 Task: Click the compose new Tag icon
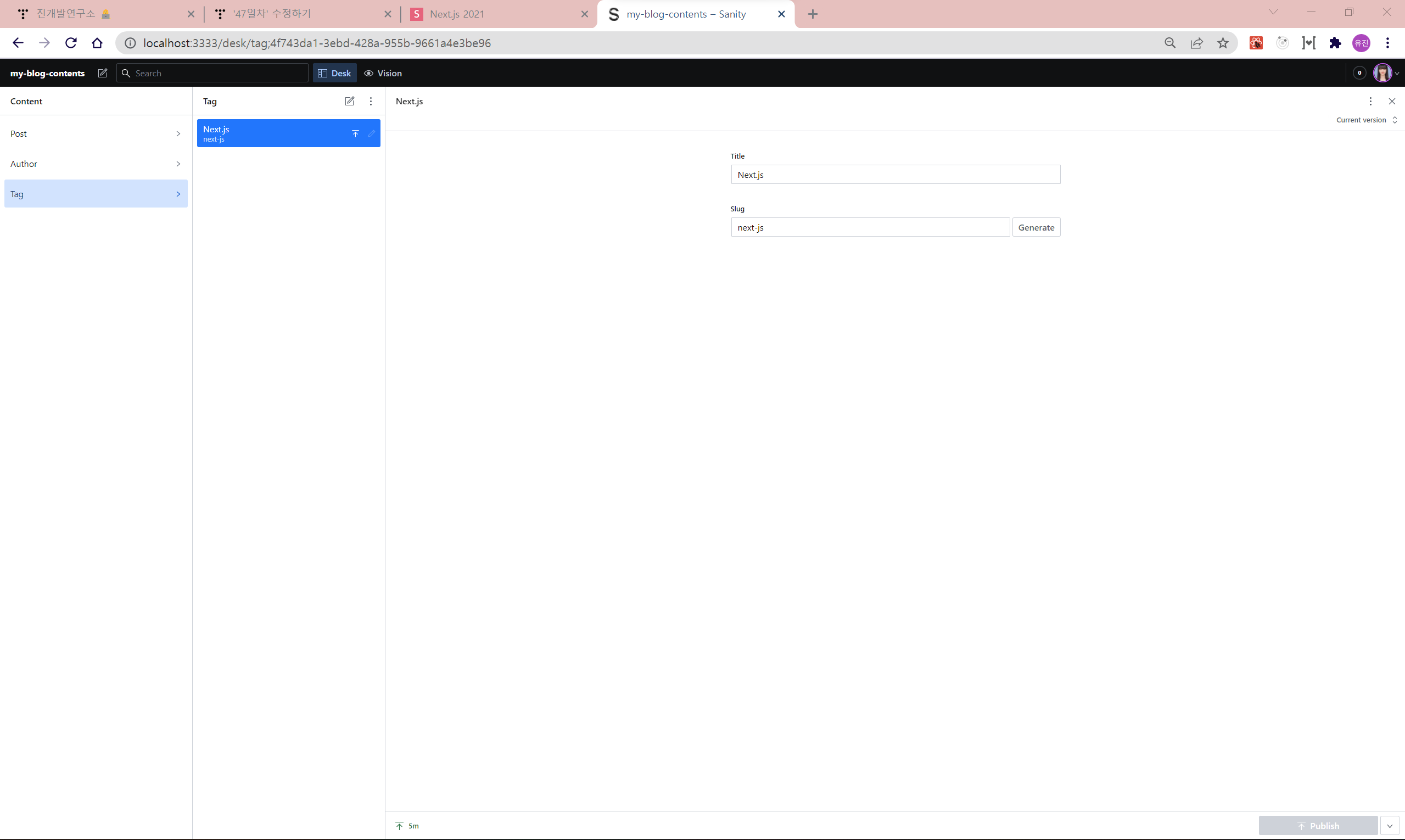coord(349,102)
